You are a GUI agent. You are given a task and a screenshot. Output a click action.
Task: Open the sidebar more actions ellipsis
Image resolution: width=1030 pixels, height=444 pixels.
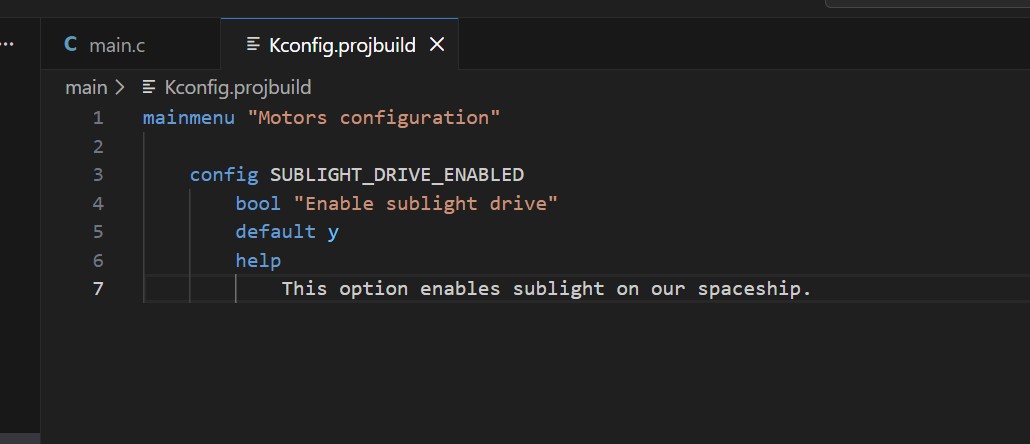tap(8, 44)
